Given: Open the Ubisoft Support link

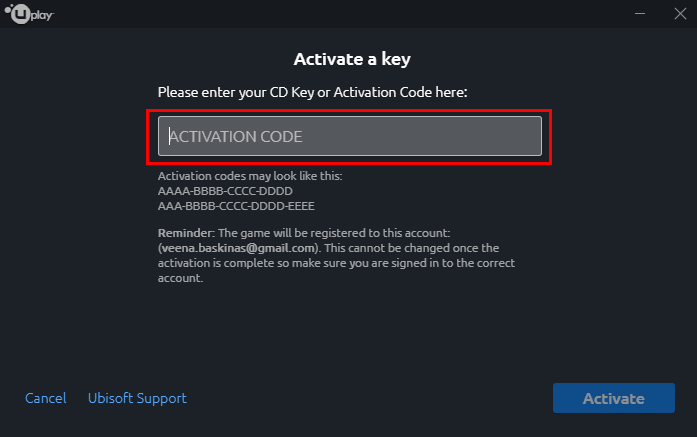Looking at the screenshot, I should (x=137, y=398).
